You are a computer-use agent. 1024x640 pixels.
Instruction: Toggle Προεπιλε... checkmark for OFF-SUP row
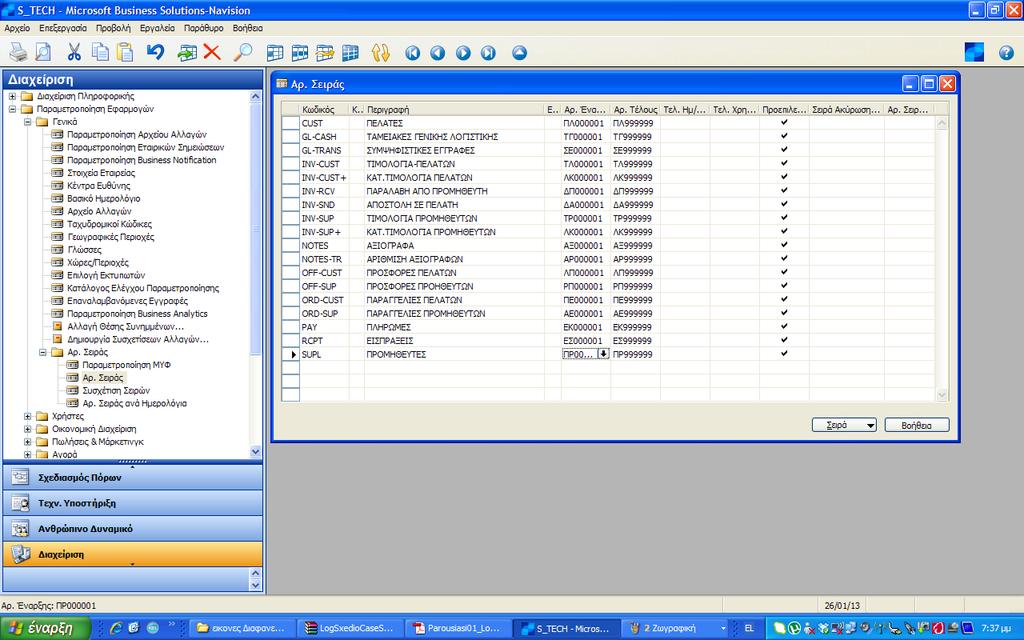point(784,285)
